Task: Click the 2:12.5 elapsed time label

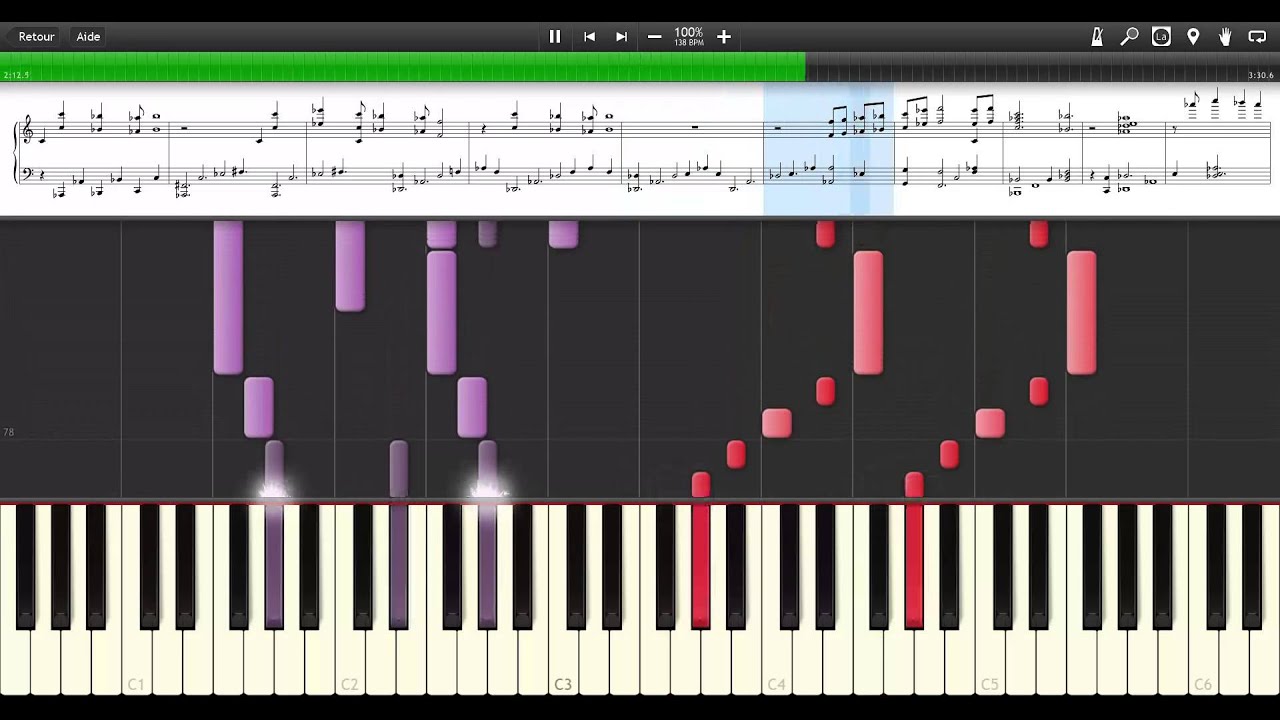Action: 17,75
